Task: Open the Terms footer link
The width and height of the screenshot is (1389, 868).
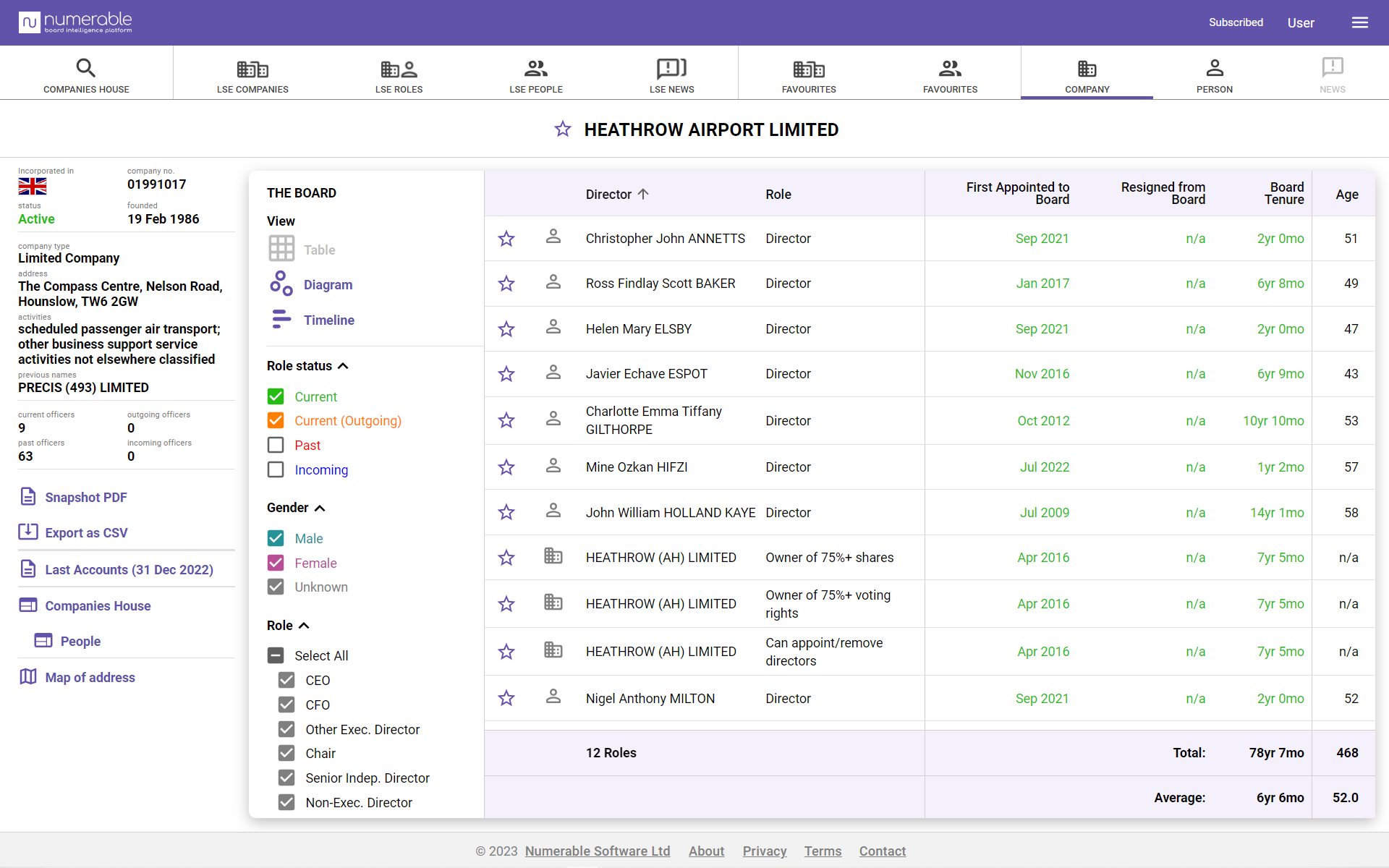Action: tap(823, 851)
